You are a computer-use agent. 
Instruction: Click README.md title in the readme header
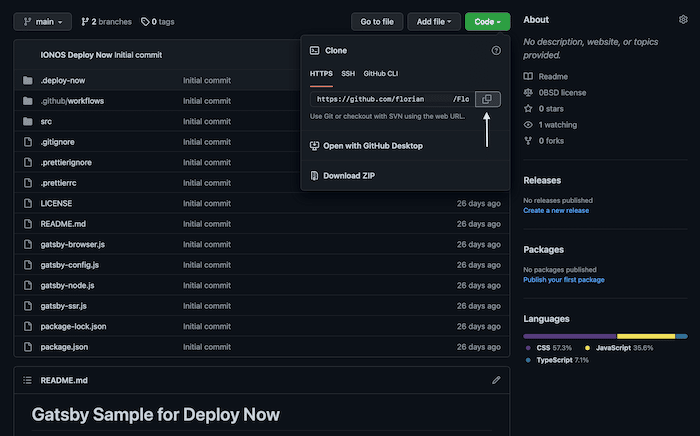tap(64, 380)
